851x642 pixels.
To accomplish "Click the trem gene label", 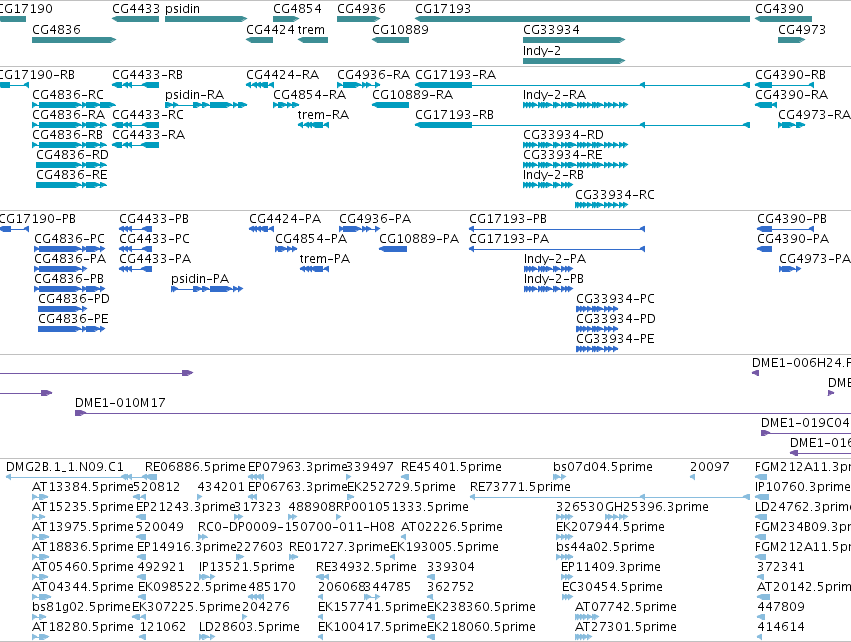I will pos(311,30).
